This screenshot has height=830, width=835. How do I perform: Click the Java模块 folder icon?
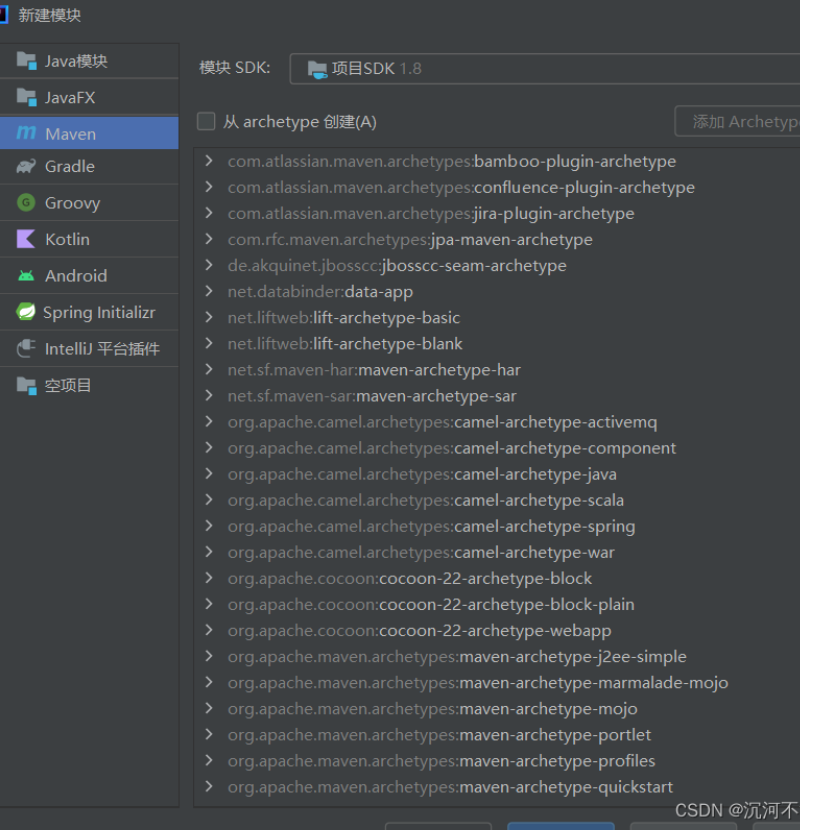[26, 61]
